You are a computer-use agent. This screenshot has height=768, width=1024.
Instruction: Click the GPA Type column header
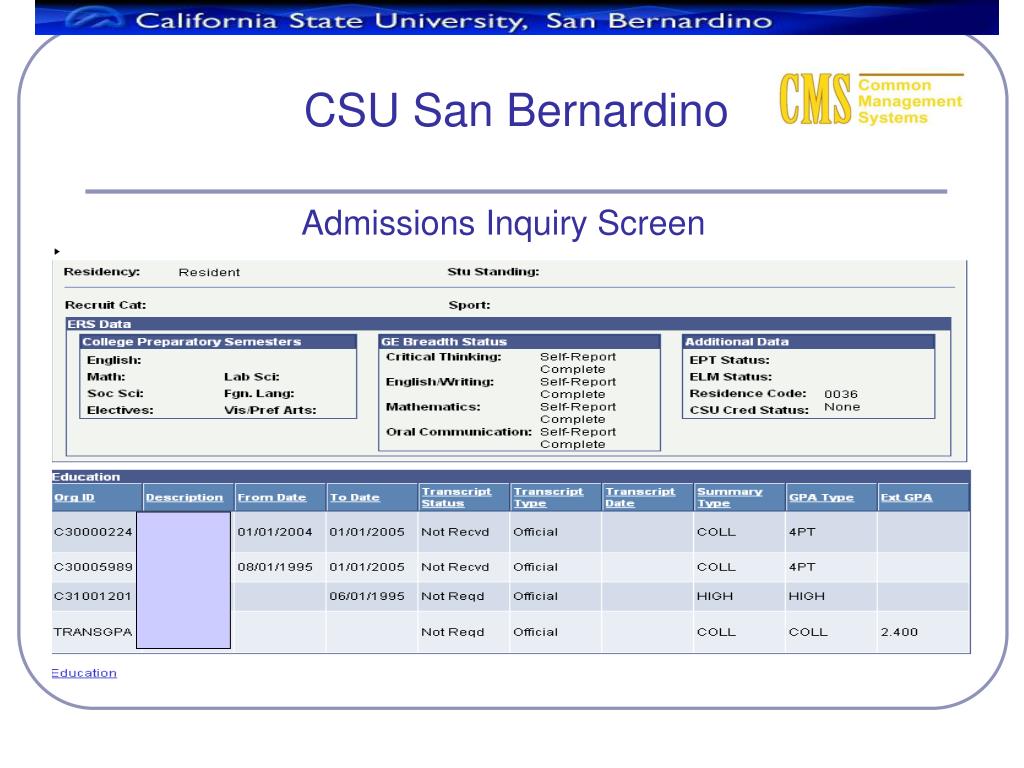pos(821,498)
